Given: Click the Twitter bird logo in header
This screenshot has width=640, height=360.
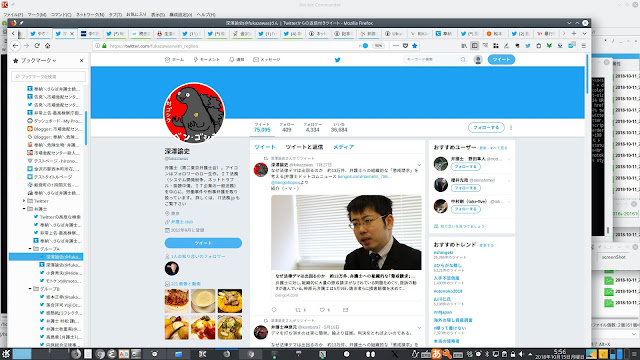Looking at the screenshot, I should click(x=337, y=60).
